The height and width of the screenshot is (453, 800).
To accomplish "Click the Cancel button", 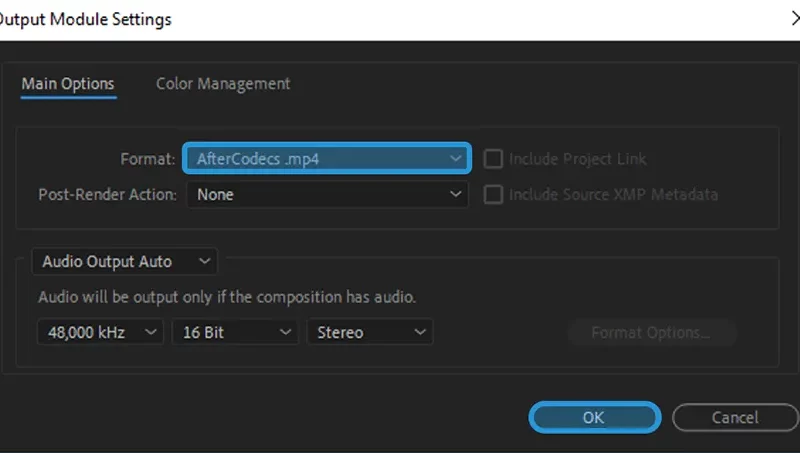I will pos(735,417).
